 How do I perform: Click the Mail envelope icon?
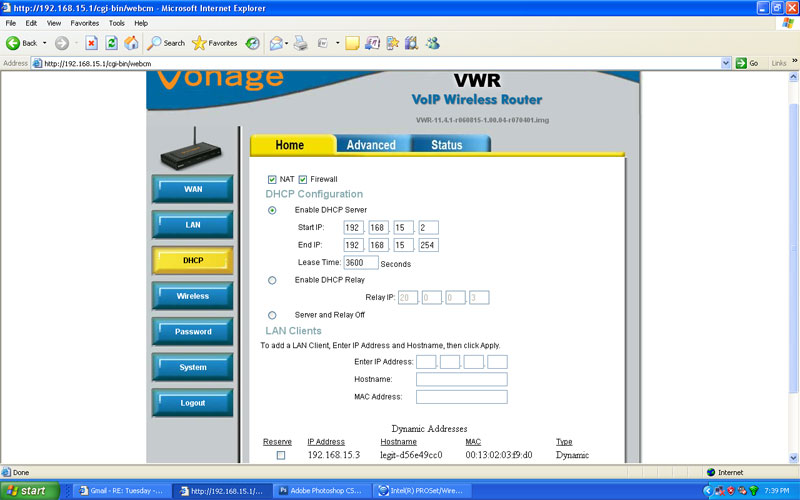click(x=276, y=43)
